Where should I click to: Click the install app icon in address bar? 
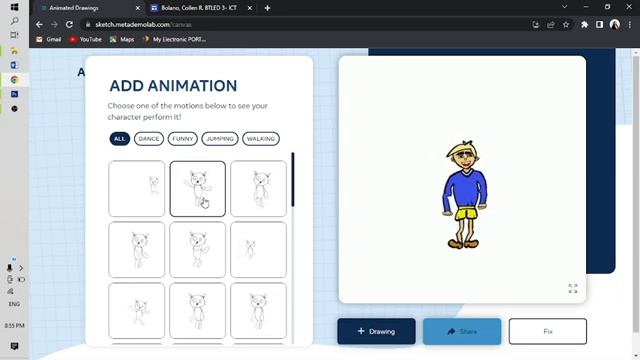pos(536,24)
